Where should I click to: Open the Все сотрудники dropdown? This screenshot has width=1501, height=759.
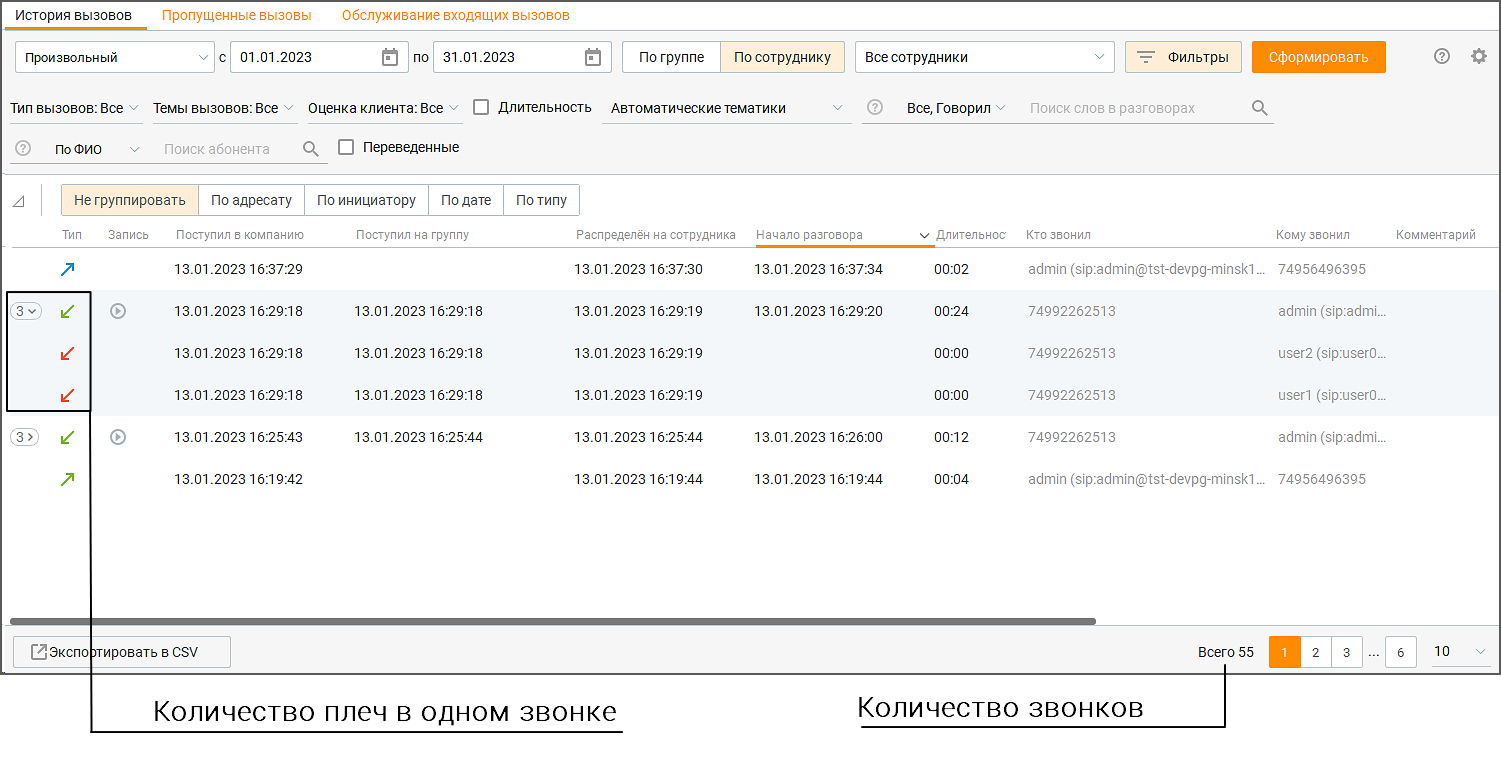985,57
